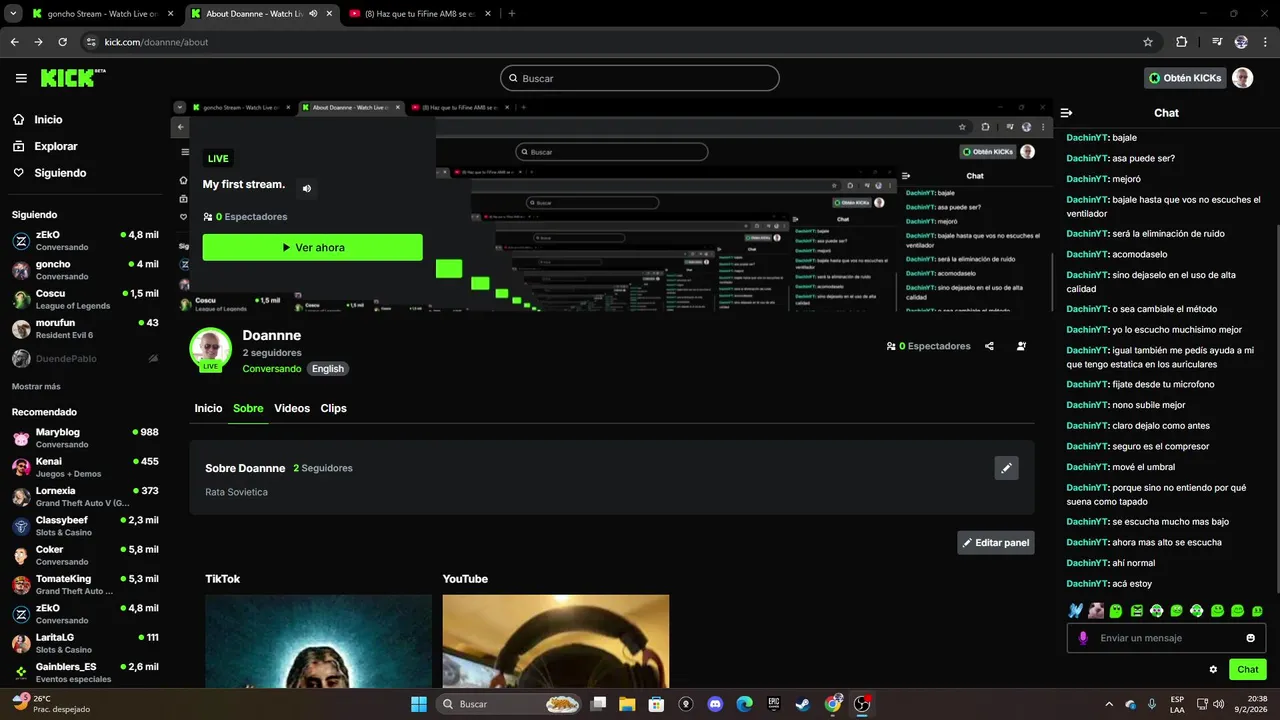
Task: Open Siguiendo in the sidebar
Action: (50, 173)
